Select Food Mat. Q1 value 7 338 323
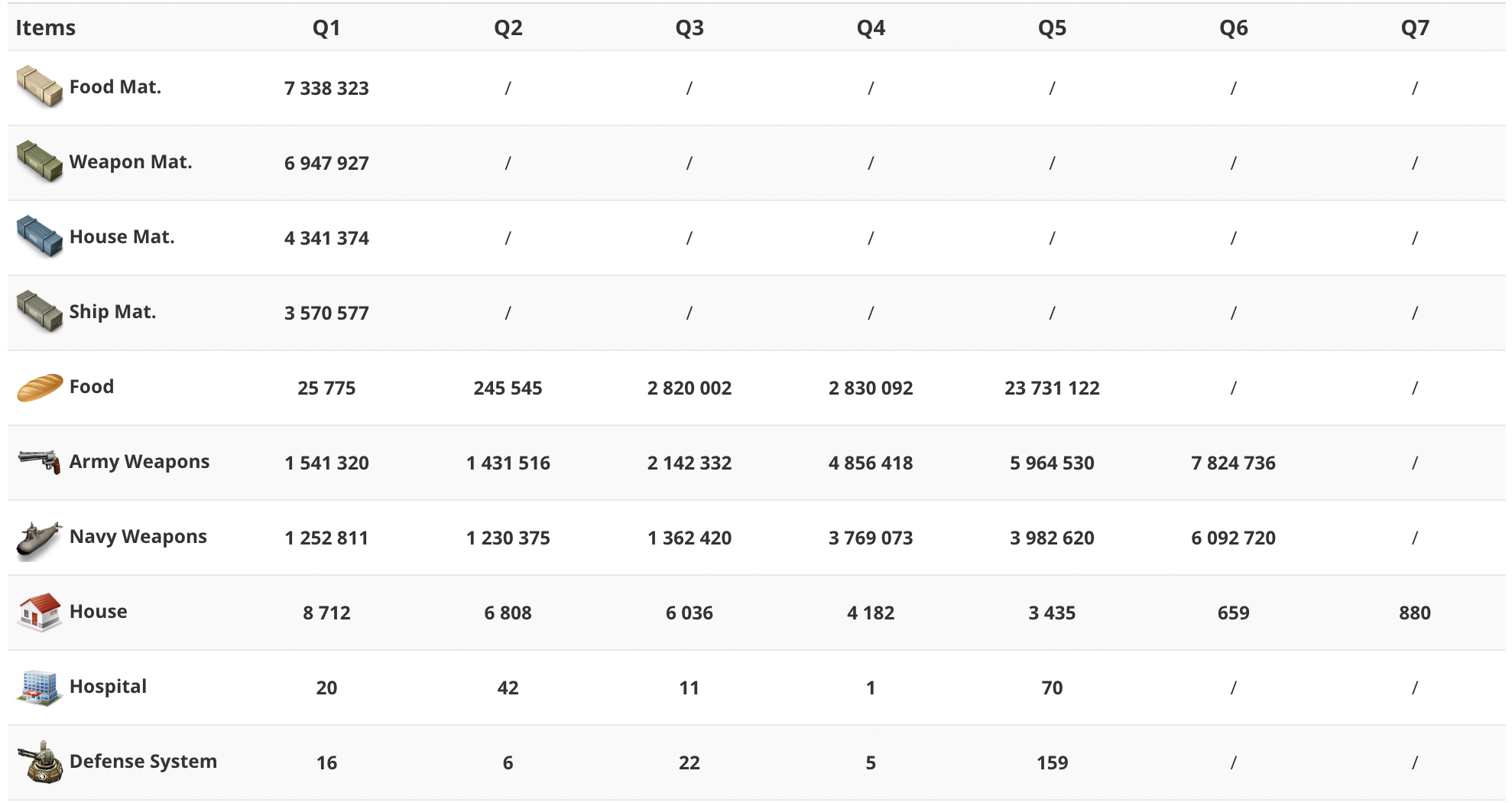 pyautogui.click(x=326, y=88)
